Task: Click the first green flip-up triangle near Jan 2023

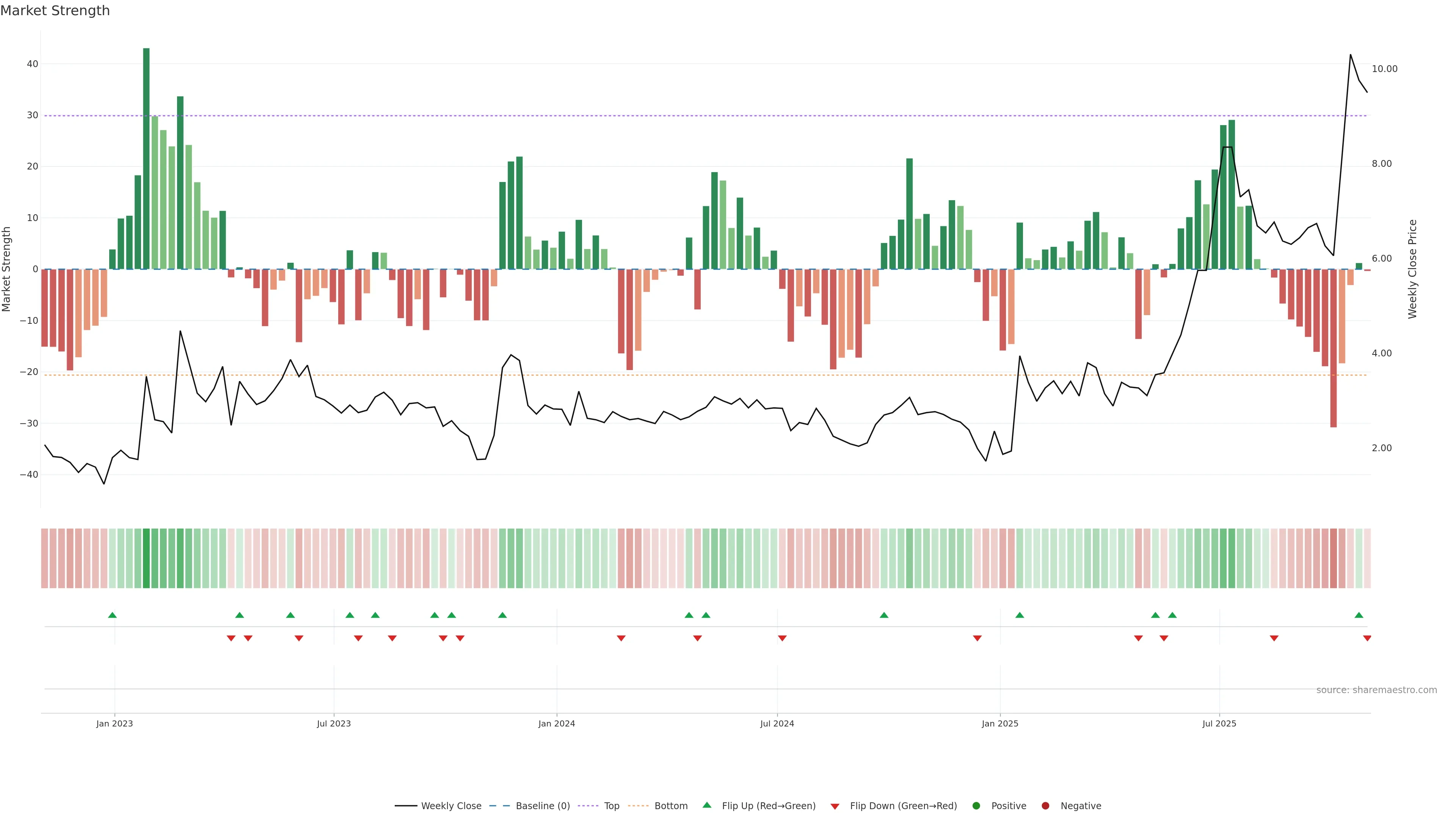Action: coord(113,615)
